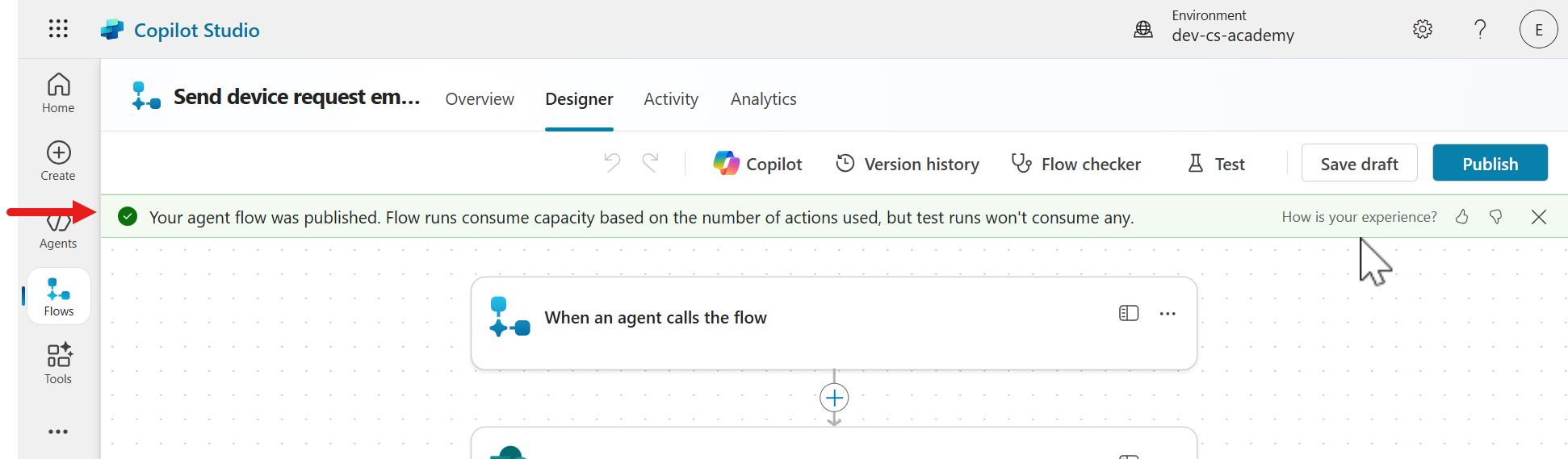Open trigger card more options ellipsis

1168,314
